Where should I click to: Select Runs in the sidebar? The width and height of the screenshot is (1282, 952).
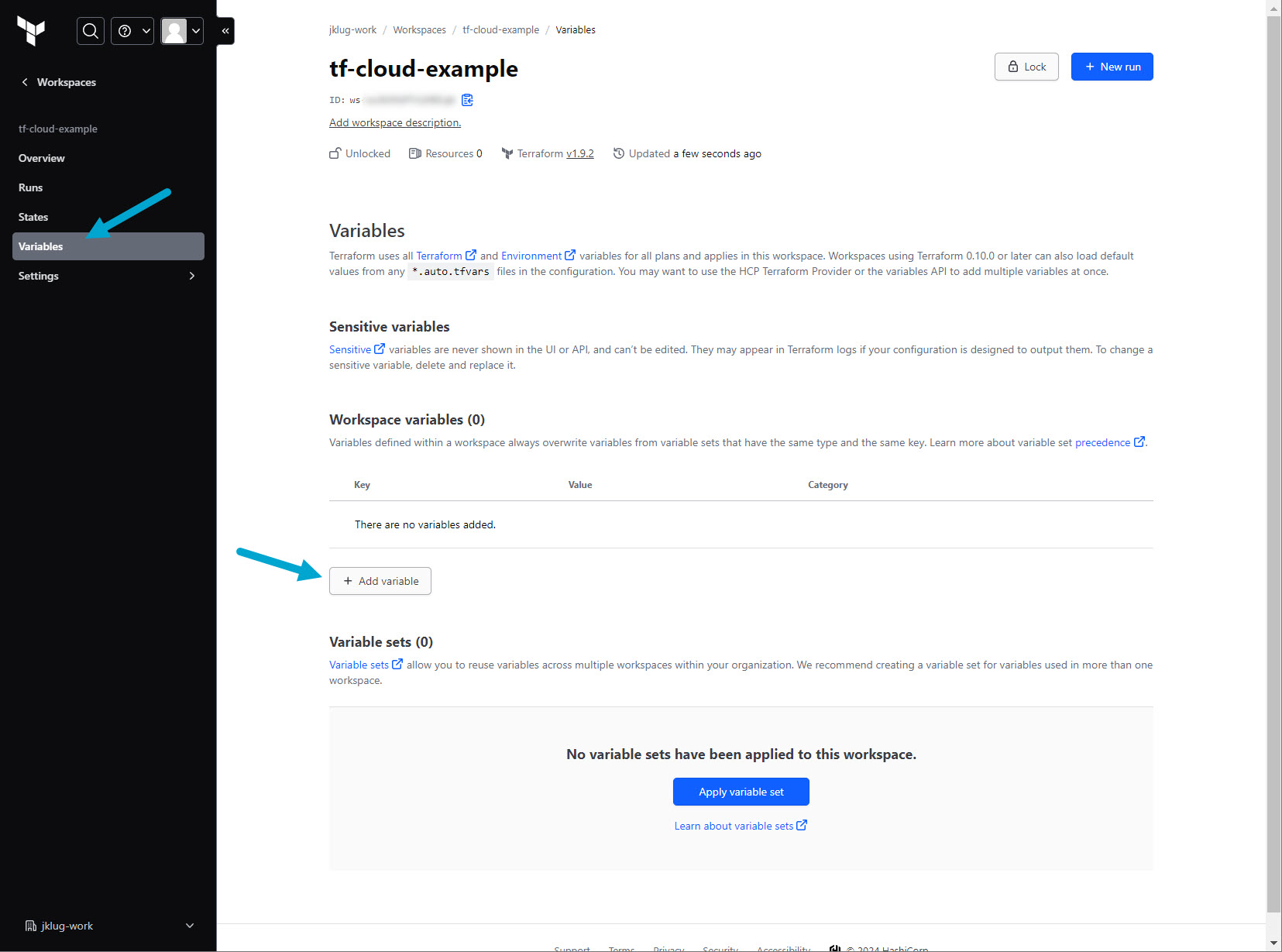coord(31,187)
